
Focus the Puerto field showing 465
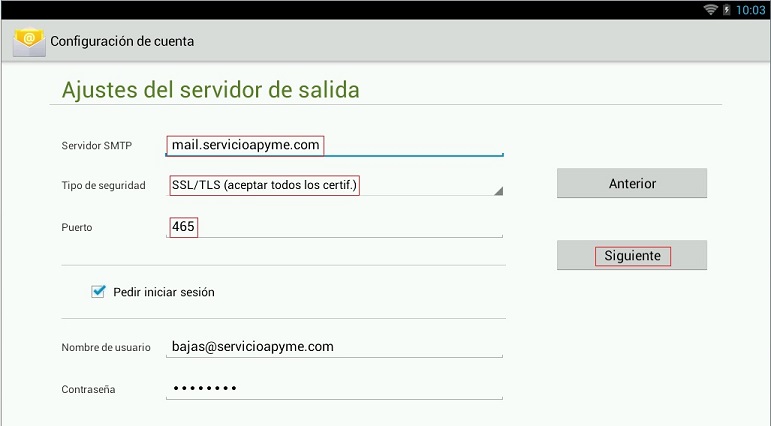tap(333, 227)
